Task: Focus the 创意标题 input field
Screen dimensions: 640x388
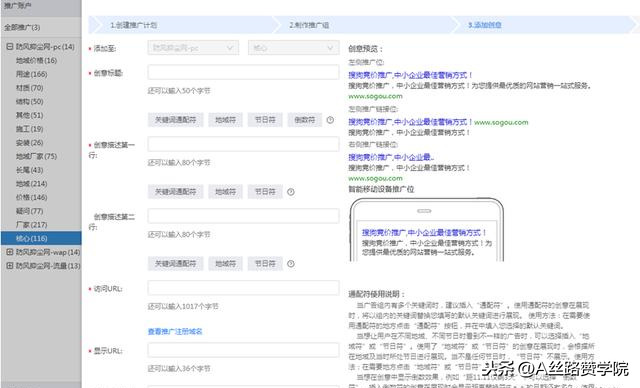Action: pos(243,72)
